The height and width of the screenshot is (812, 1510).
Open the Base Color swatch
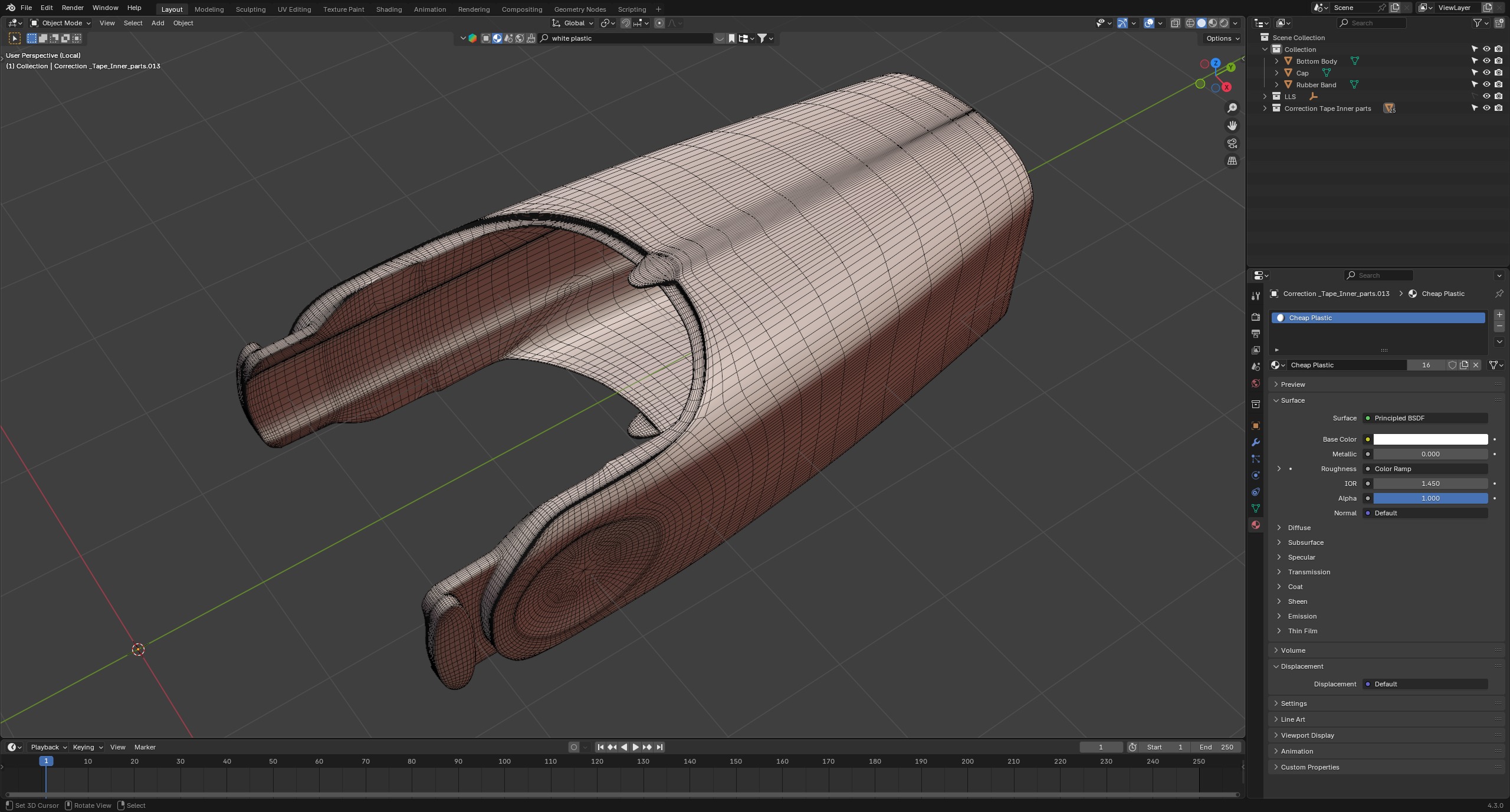point(1430,439)
